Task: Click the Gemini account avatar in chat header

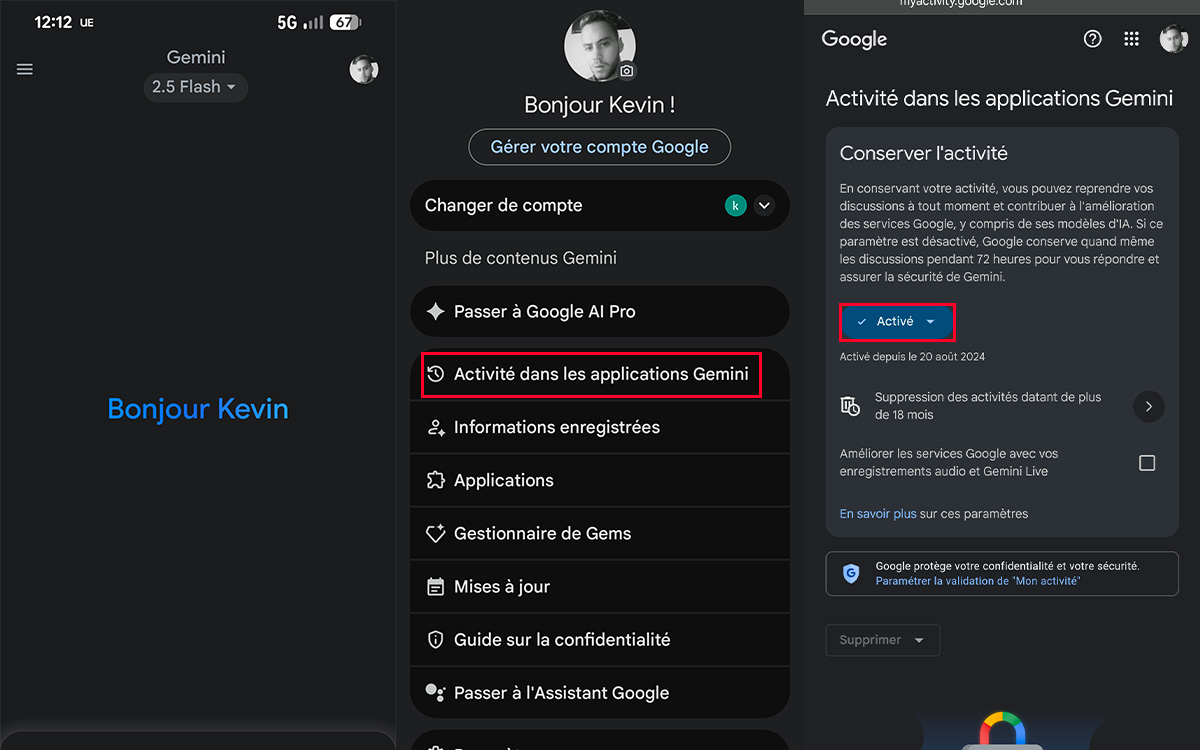Action: tap(364, 69)
